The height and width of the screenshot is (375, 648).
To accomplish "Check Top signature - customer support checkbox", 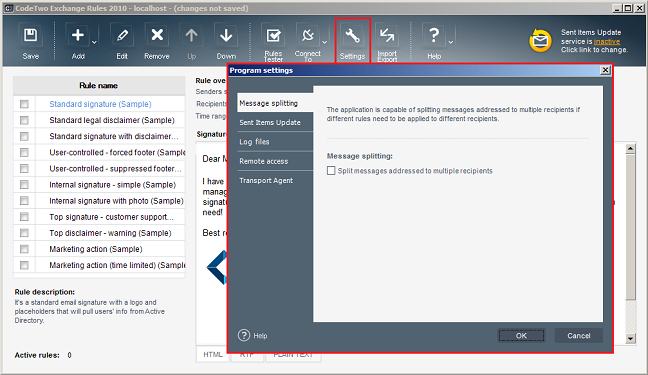I will coord(24,217).
